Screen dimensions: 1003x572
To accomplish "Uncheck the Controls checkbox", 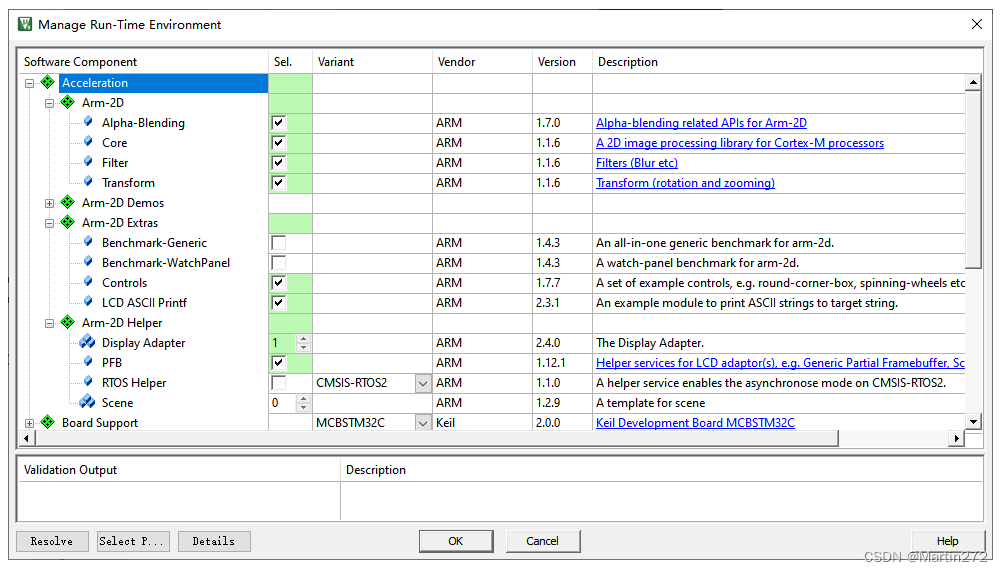I will click(x=278, y=283).
